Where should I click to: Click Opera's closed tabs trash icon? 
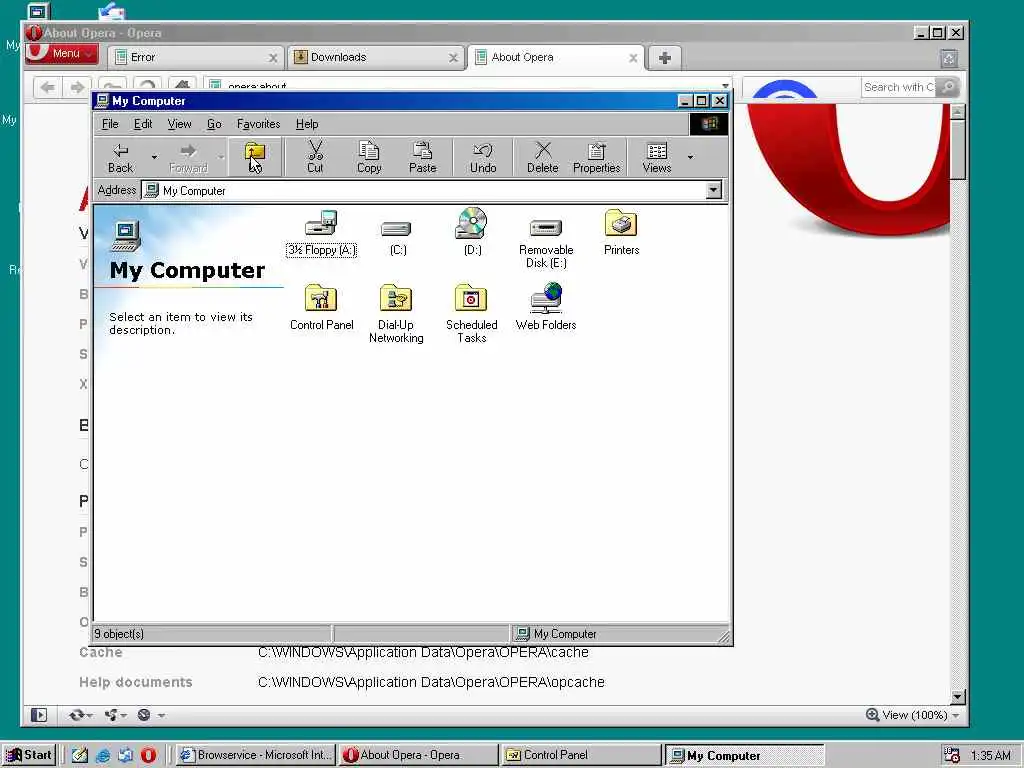click(949, 59)
